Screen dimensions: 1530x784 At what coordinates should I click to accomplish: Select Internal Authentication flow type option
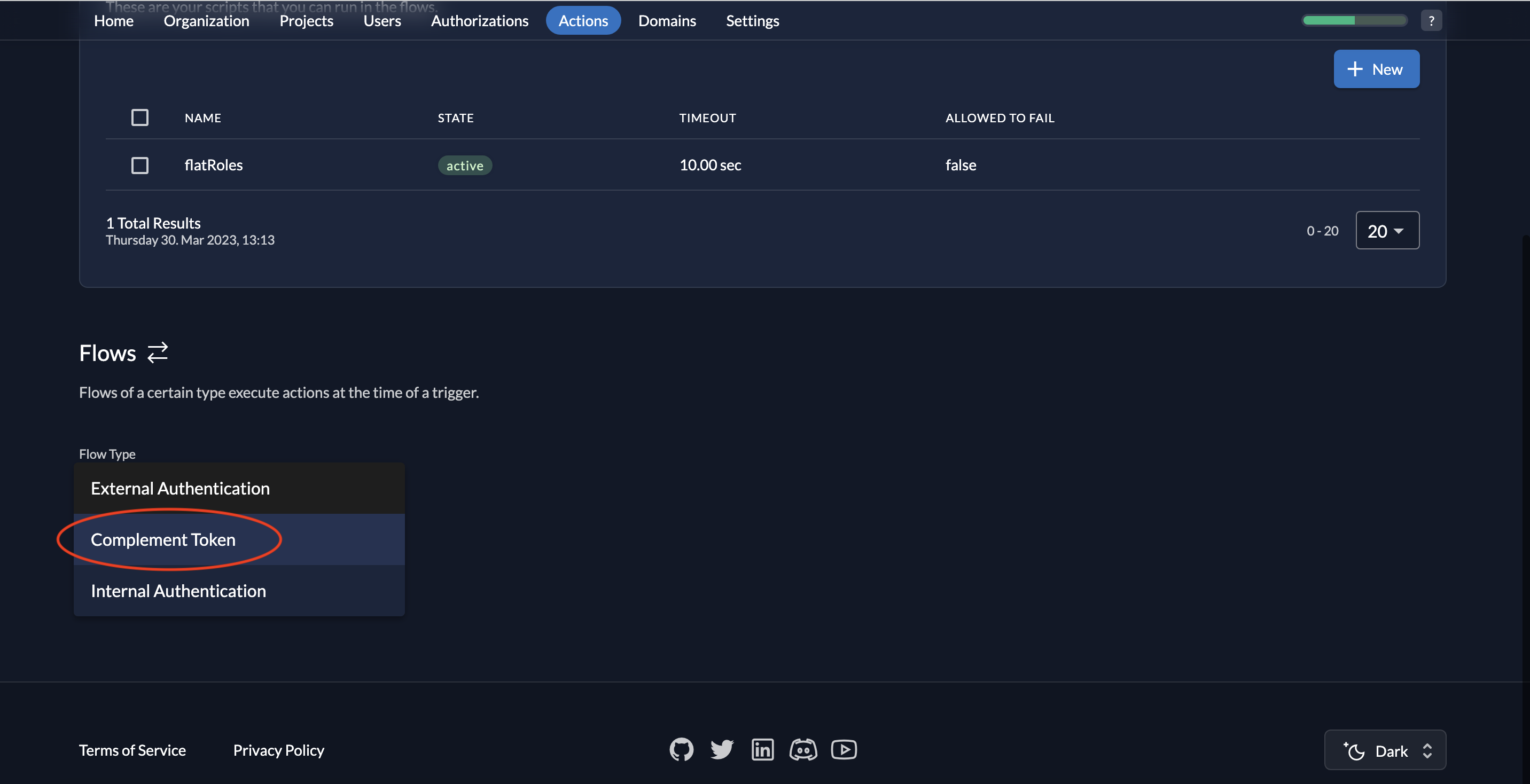click(x=239, y=590)
